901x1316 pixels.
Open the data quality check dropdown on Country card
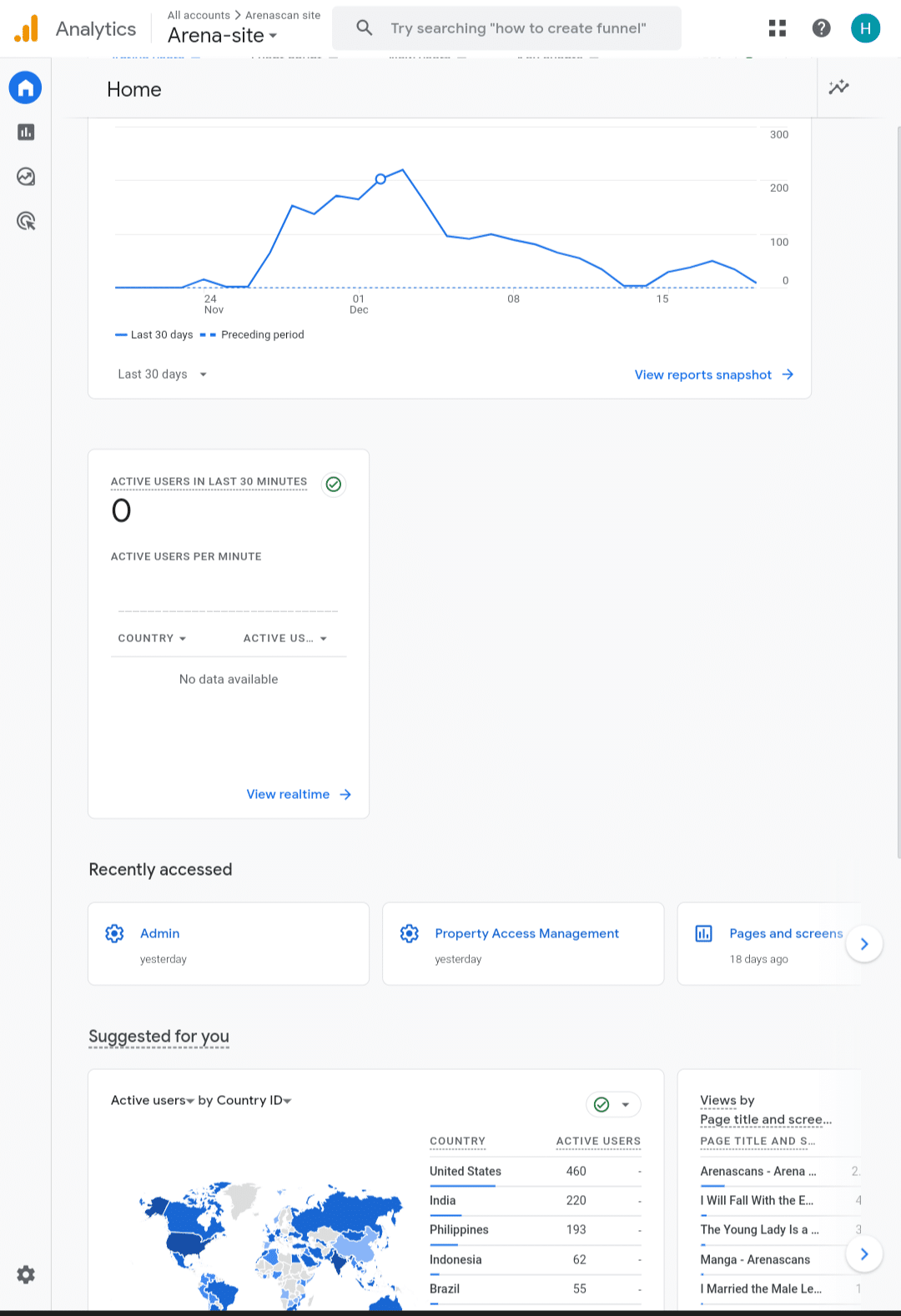coord(613,1104)
